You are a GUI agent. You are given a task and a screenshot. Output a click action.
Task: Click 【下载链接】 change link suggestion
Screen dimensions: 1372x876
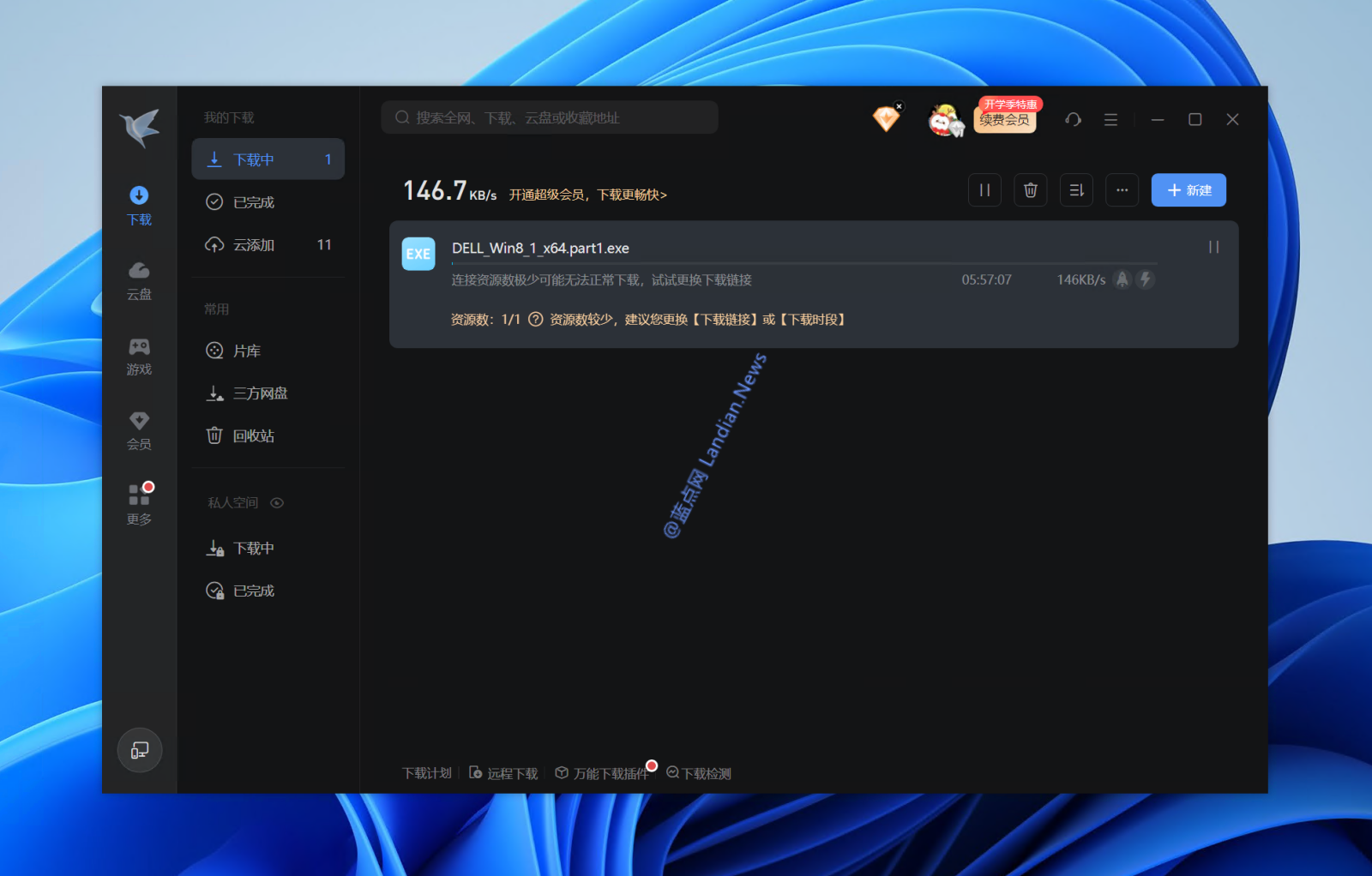click(724, 319)
